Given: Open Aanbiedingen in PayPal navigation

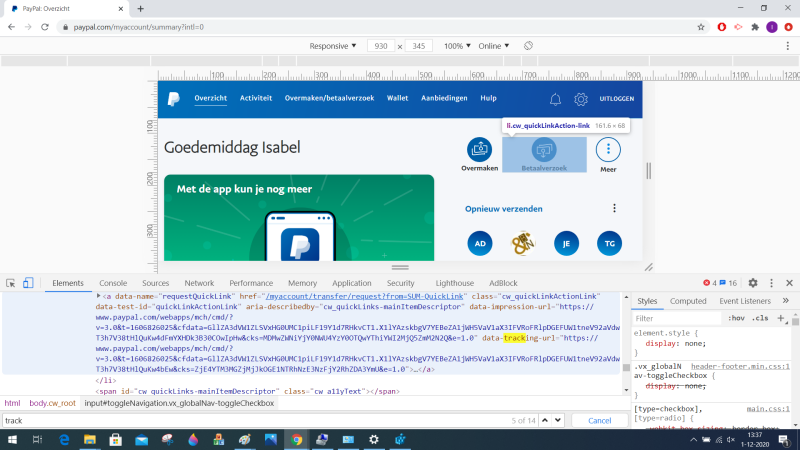Looking at the screenshot, I should pos(444,98).
